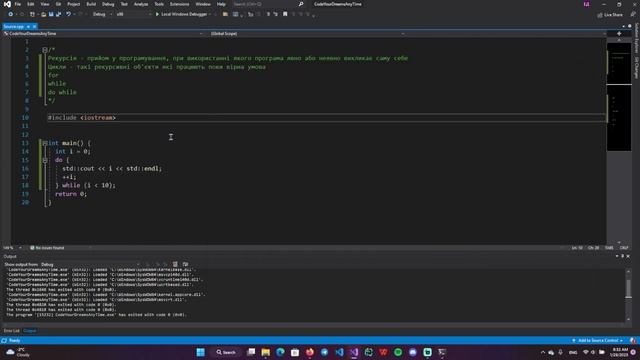640x360 pixels.
Task: Open the Analyze menu
Action: click(141, 4)
